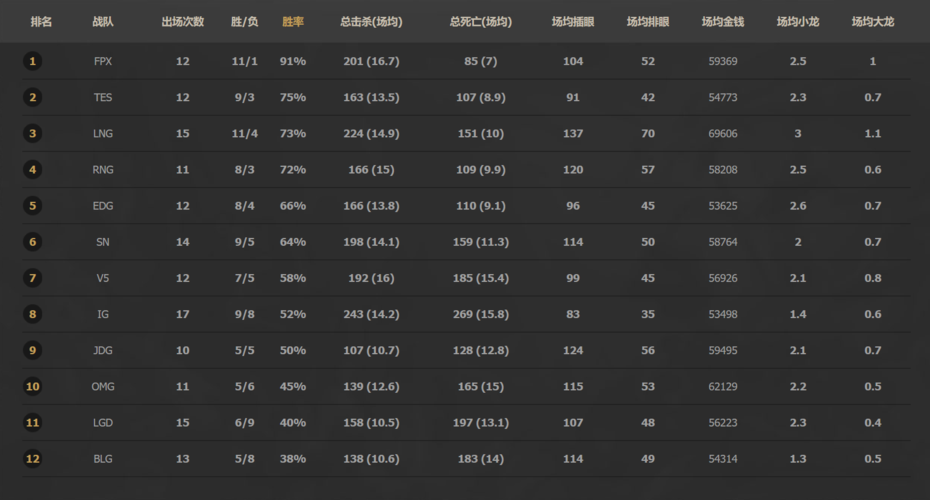
Task: Select the rank 9 badge
Action: pyautogui.click(x=33, y=351)
